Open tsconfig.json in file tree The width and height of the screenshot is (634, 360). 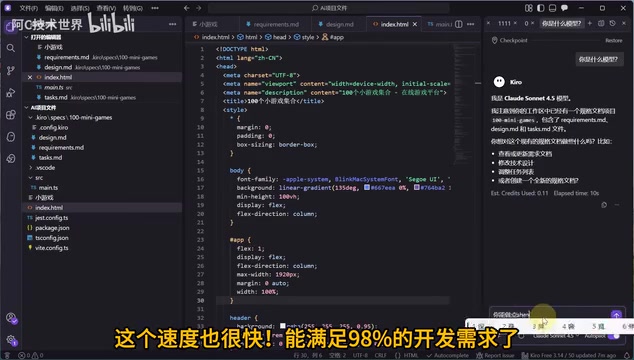51,238
